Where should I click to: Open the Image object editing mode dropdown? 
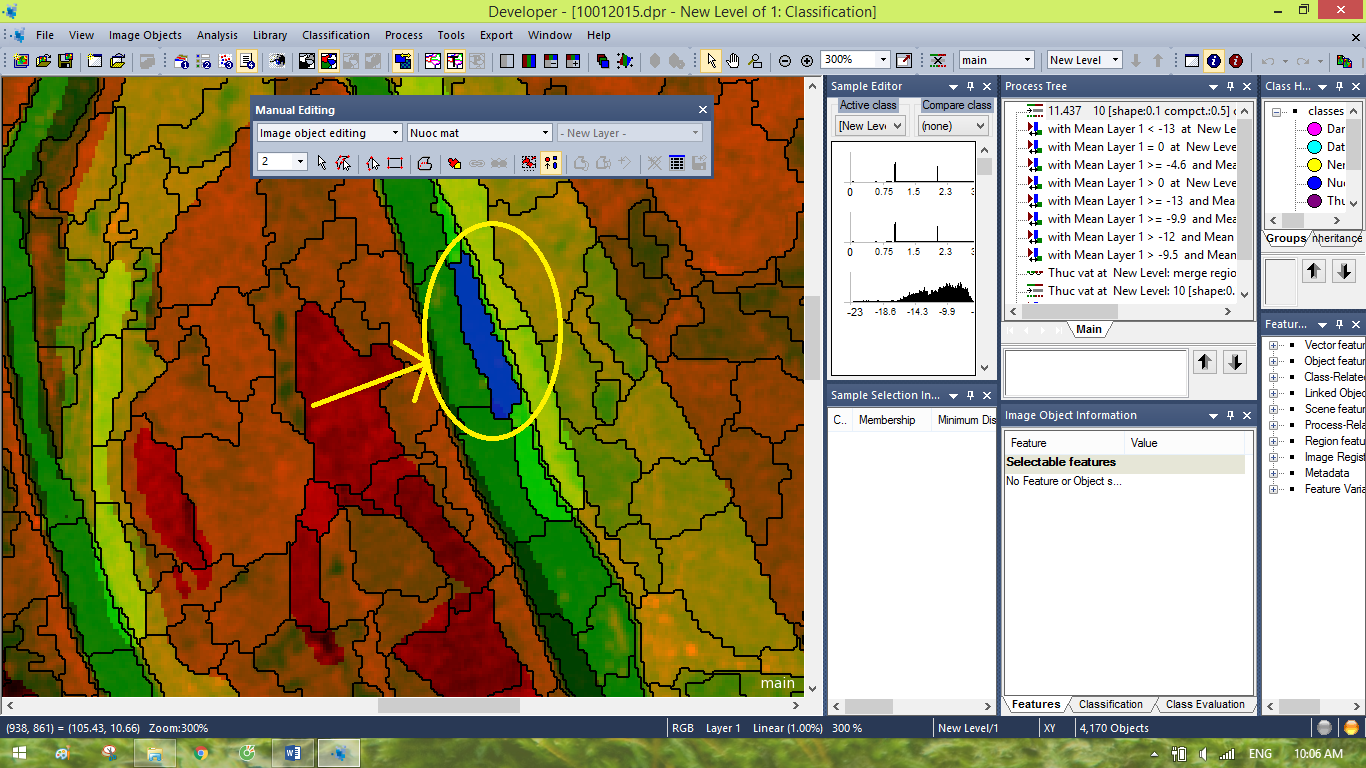329,133
